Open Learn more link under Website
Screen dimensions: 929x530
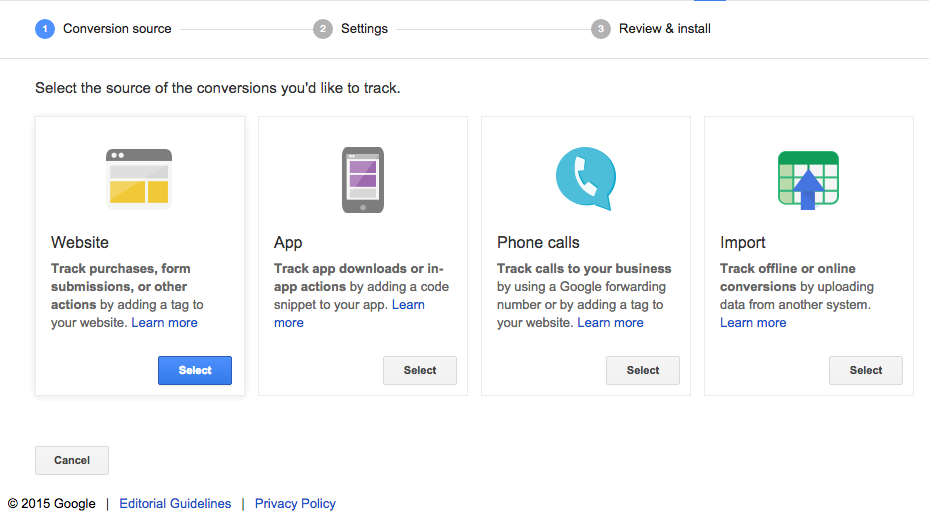pyautogui.click(x=164, y=323)
